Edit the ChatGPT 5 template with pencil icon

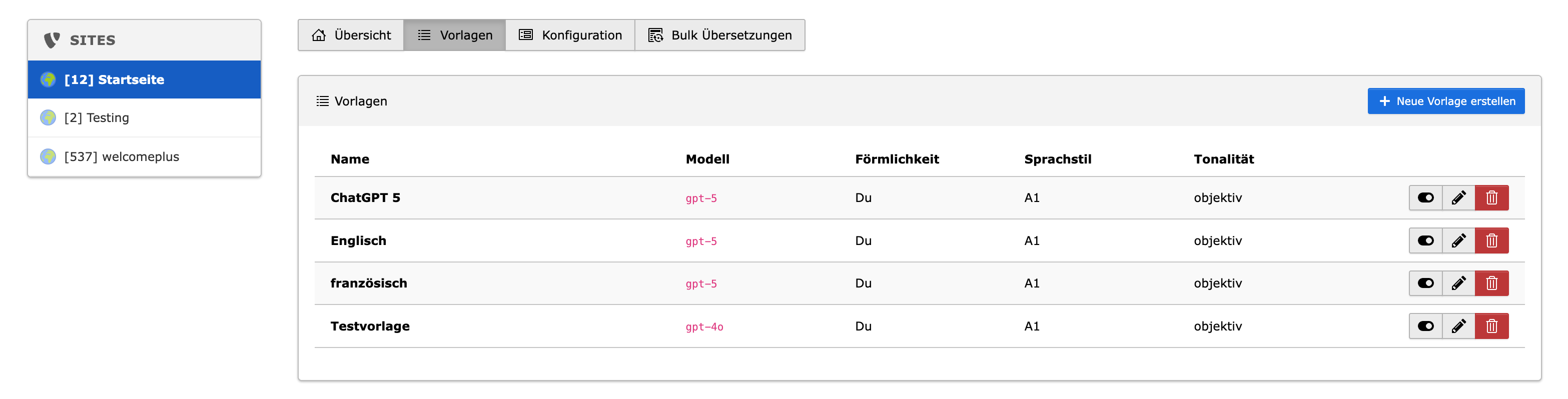[1458, 197]
